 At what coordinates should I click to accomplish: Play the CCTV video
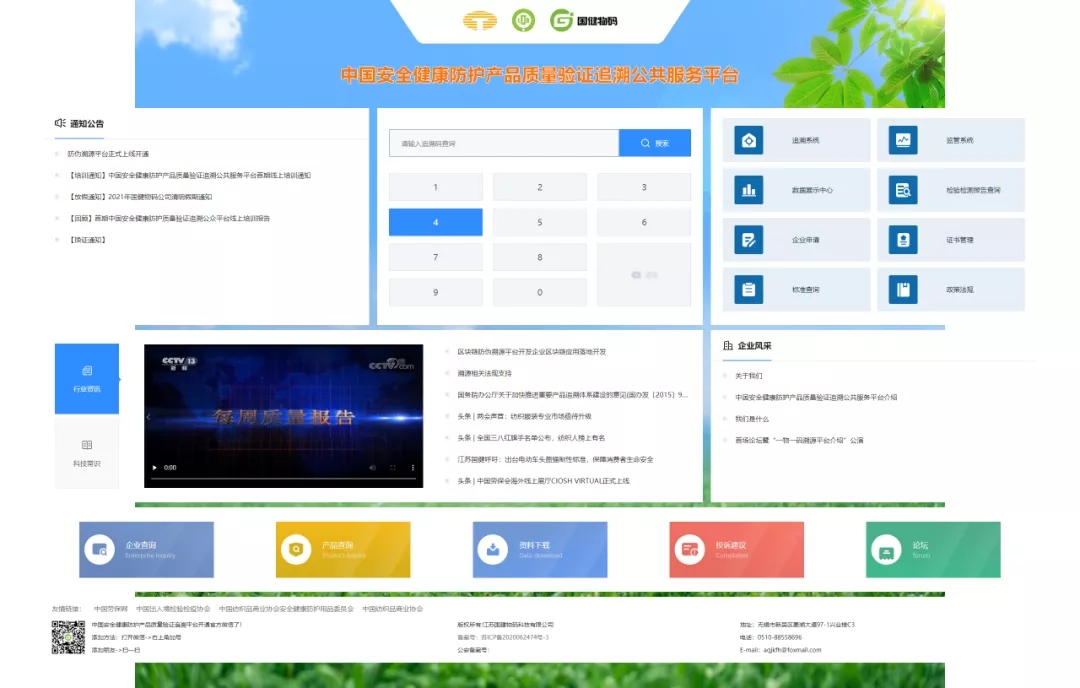tap(154, 468)
